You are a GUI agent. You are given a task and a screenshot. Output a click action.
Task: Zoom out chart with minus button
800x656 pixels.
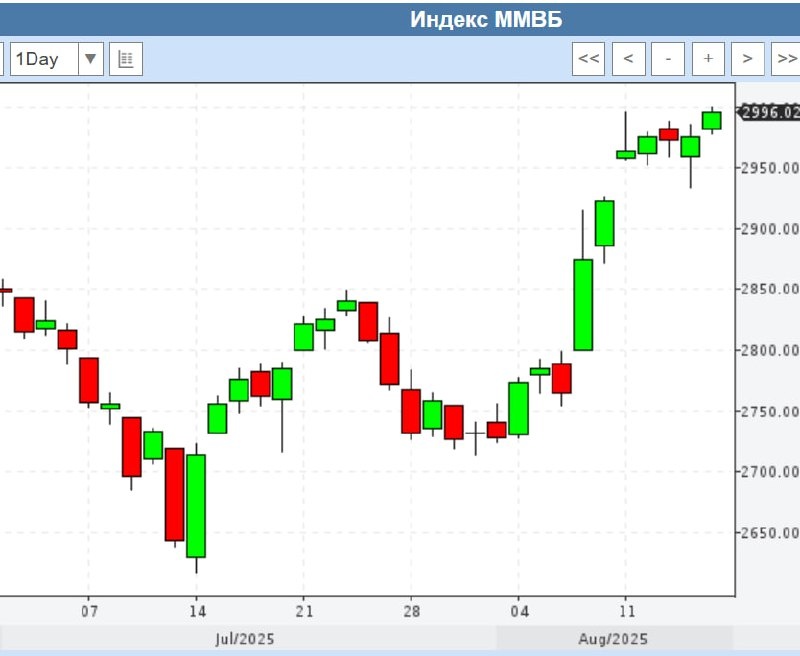tap(668, 59)
